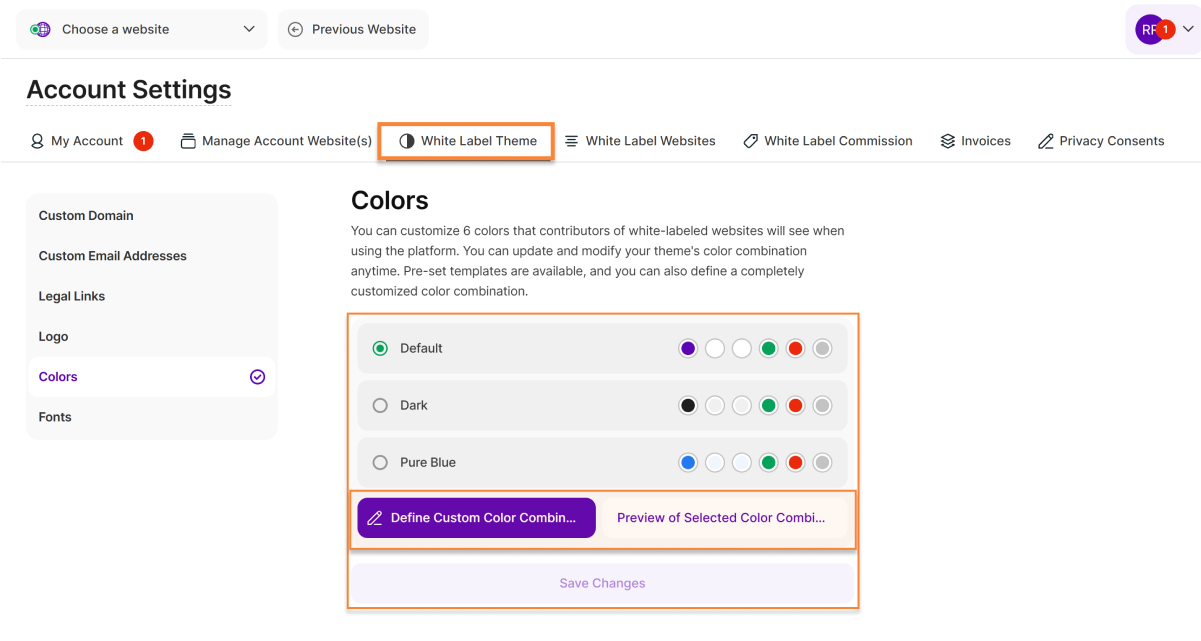
Task: Click the globe icon beside Choose a website
Action: click(x=41, y=30)
